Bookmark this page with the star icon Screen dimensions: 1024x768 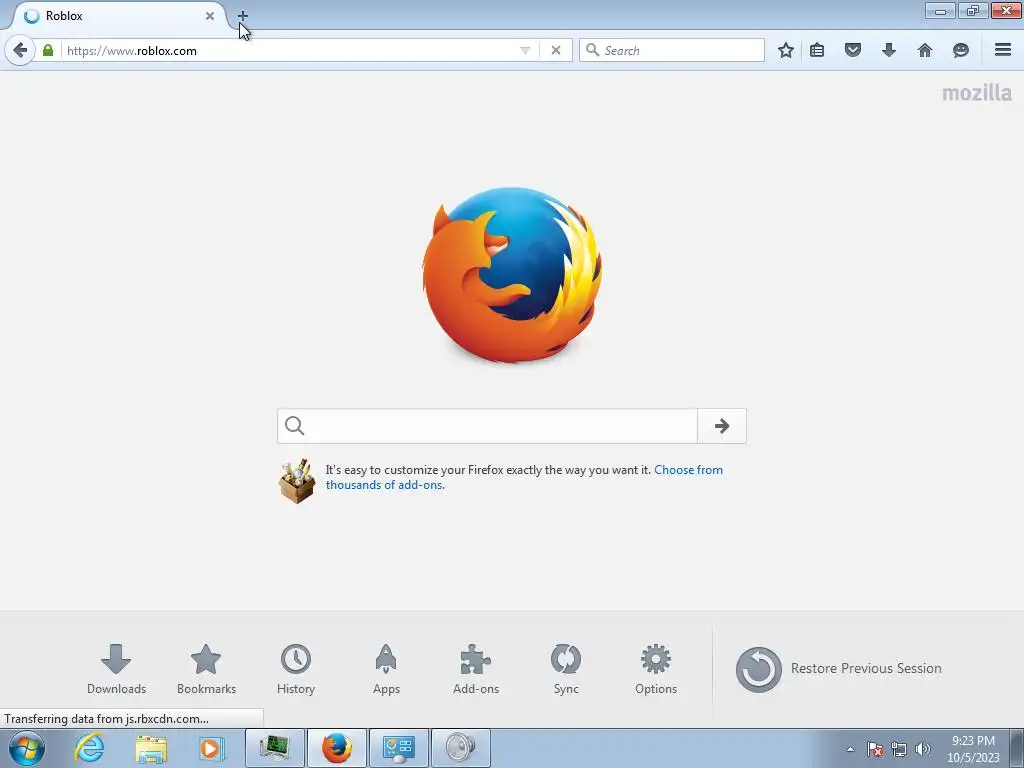786,50
